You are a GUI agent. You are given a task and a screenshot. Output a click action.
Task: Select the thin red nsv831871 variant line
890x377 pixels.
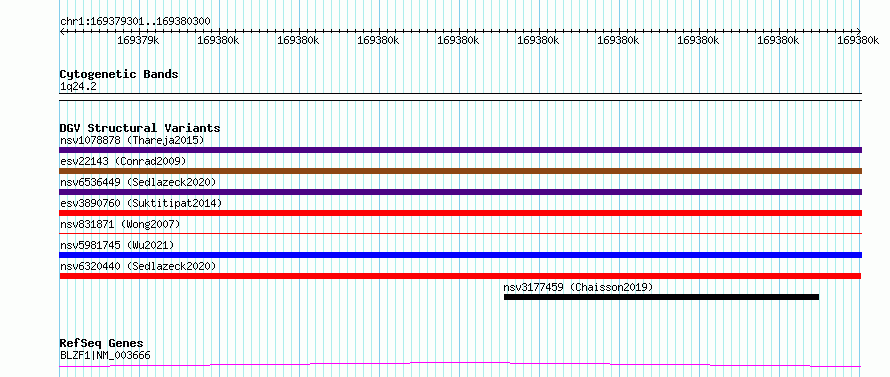tap(460, 233)
